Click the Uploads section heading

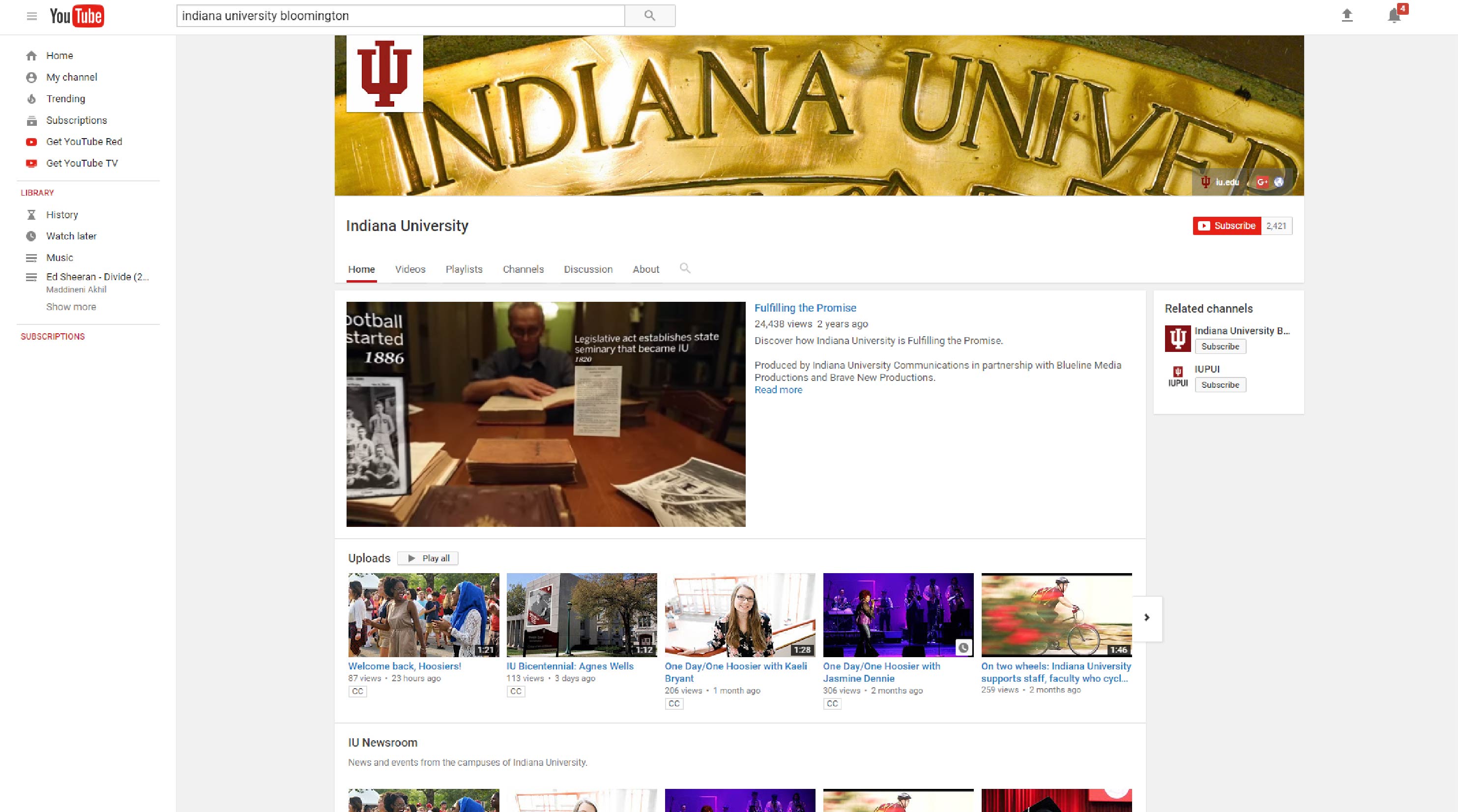pyautogui.click(x=369, y=558)
